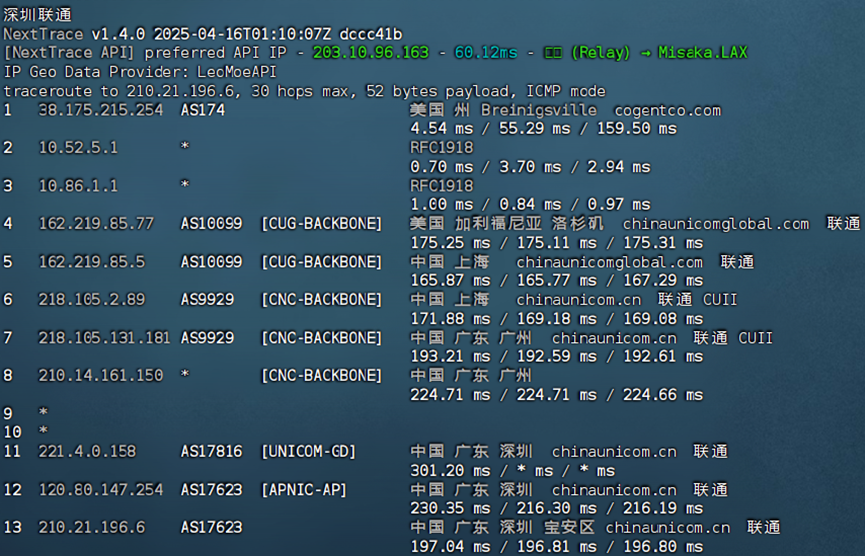Viewport: 865px width, 556px height.
Task: Click latency 165.87 ms
Action: 450,281
